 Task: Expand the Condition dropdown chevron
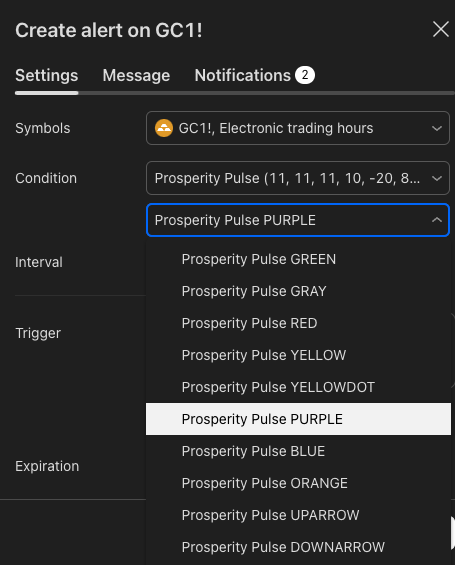pyautogui.click(x=437, y=178)
